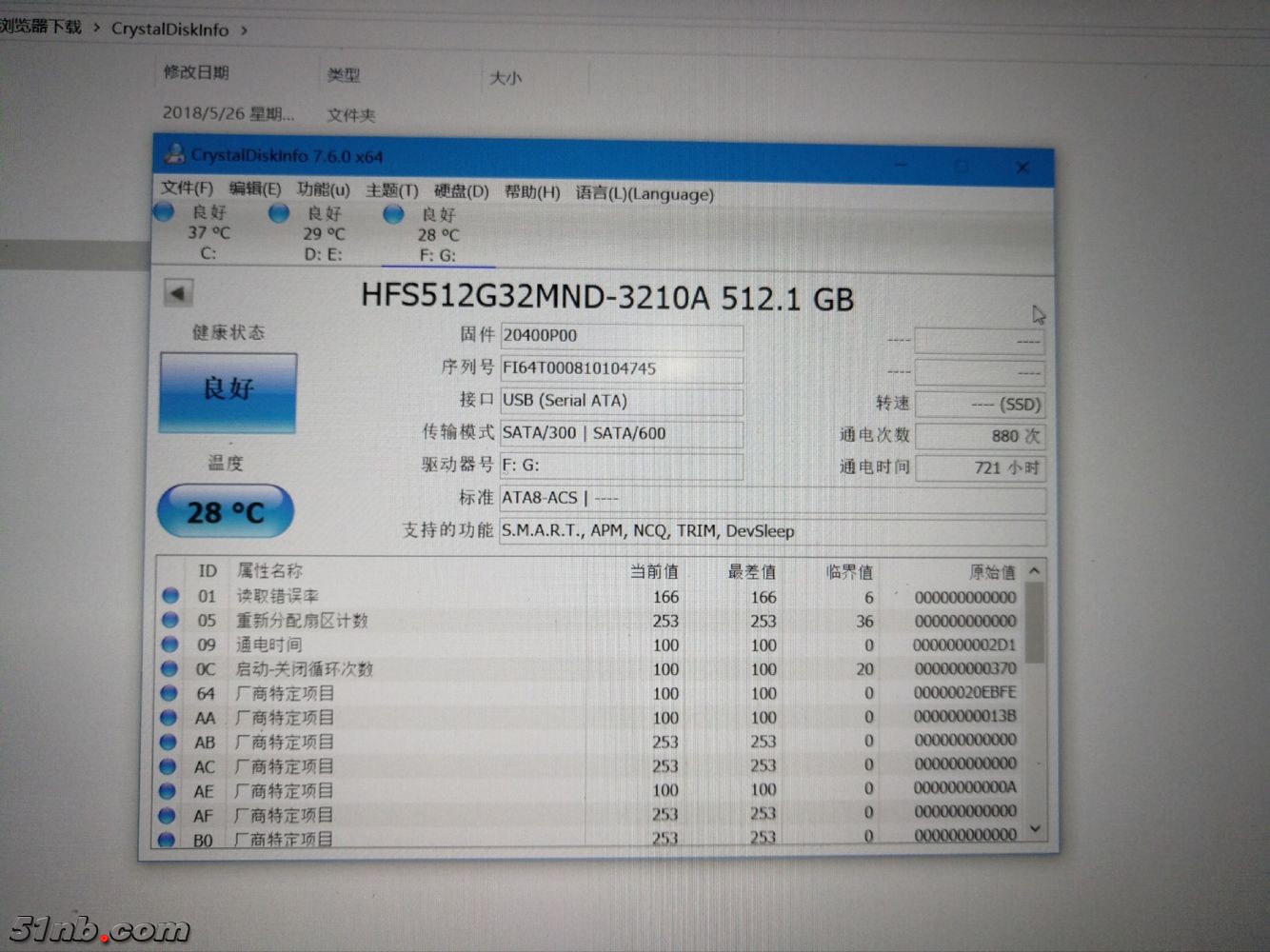The image size is (1270, 952).
Task: Select the C: drive status orb
Action: tap(165, 212)
